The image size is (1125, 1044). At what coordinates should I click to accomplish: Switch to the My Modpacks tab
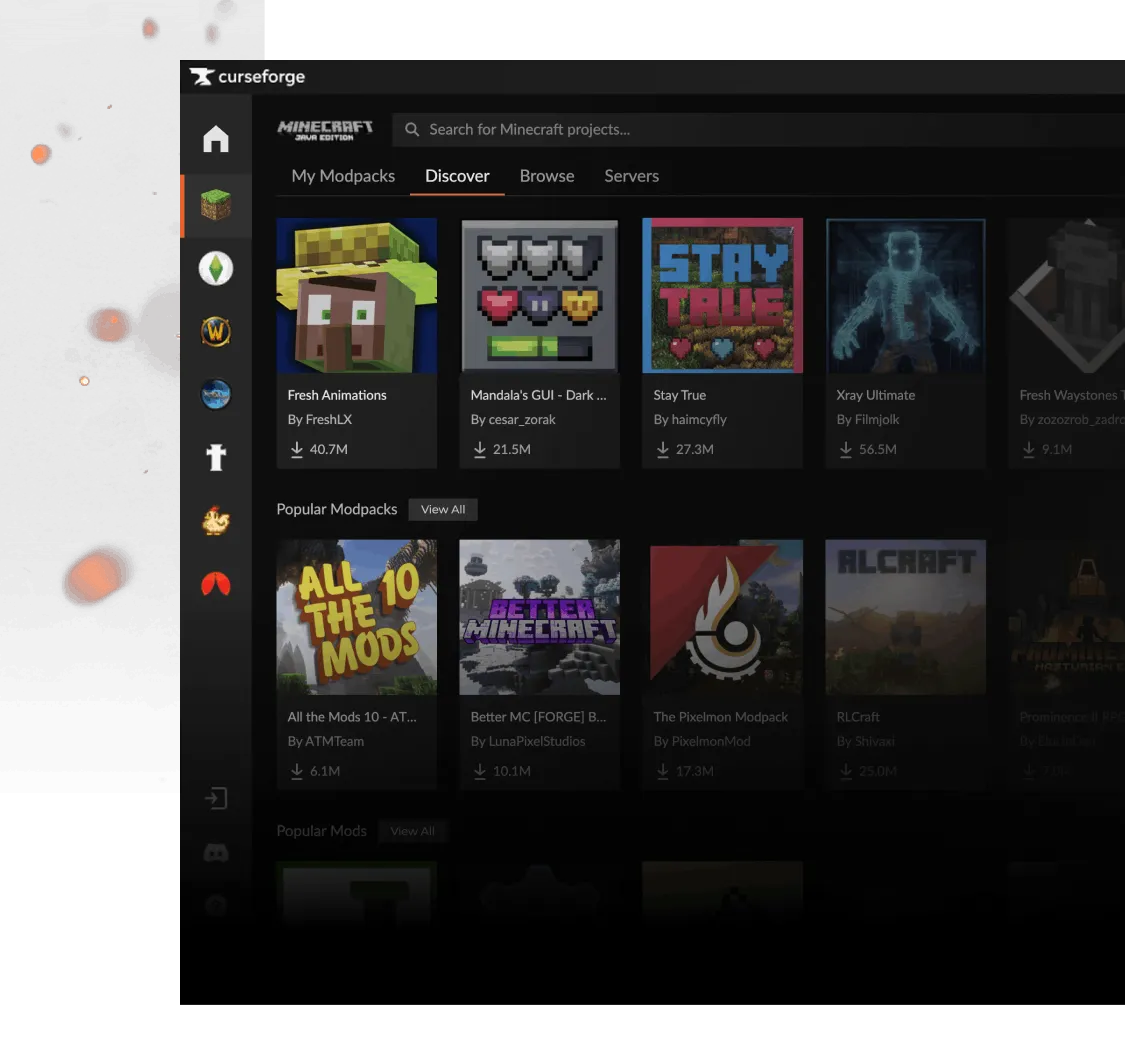[343, 176]
